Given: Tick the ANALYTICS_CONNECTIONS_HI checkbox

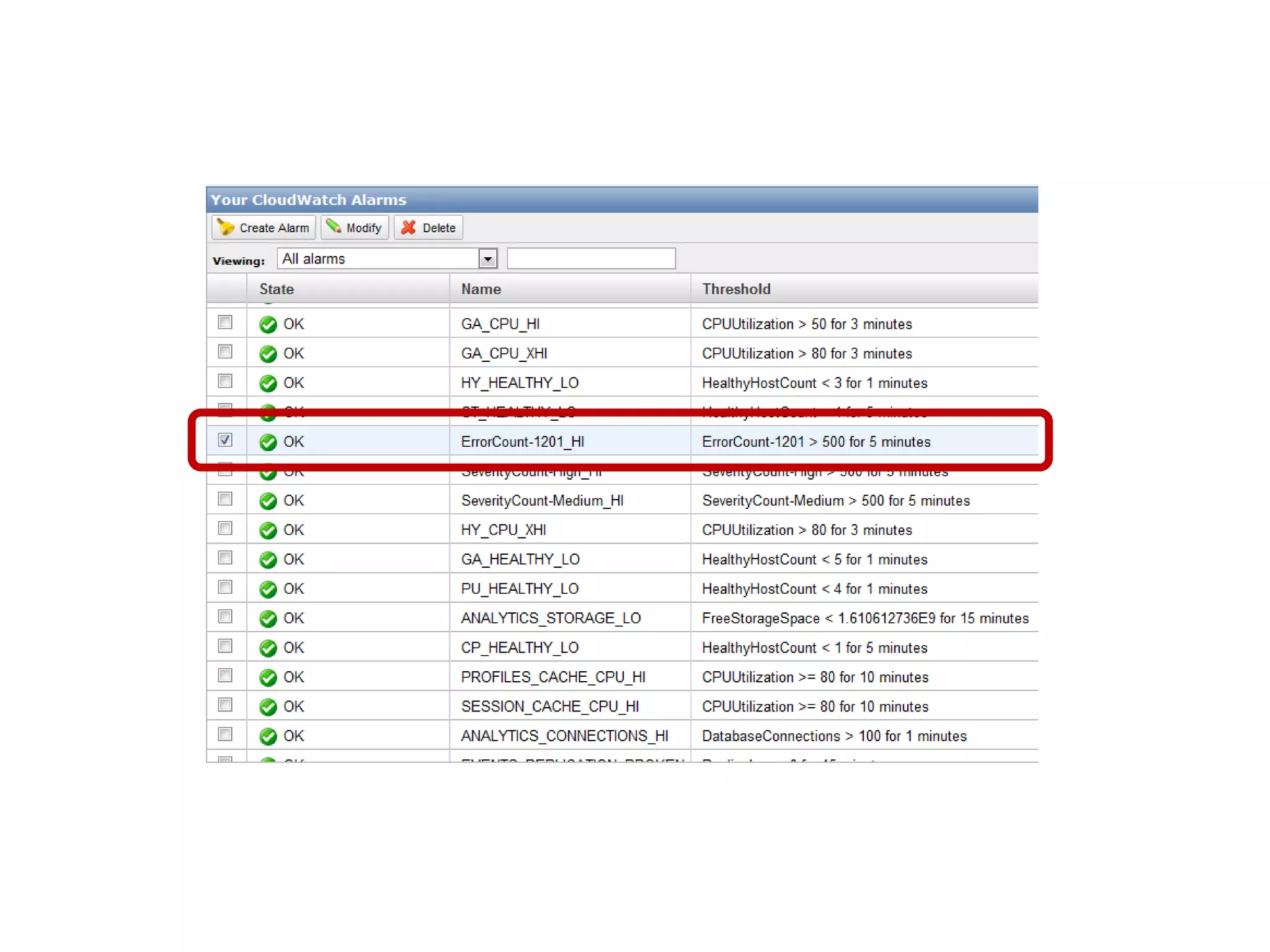Looking at the screenshot, I should click(x=225, y=734).
